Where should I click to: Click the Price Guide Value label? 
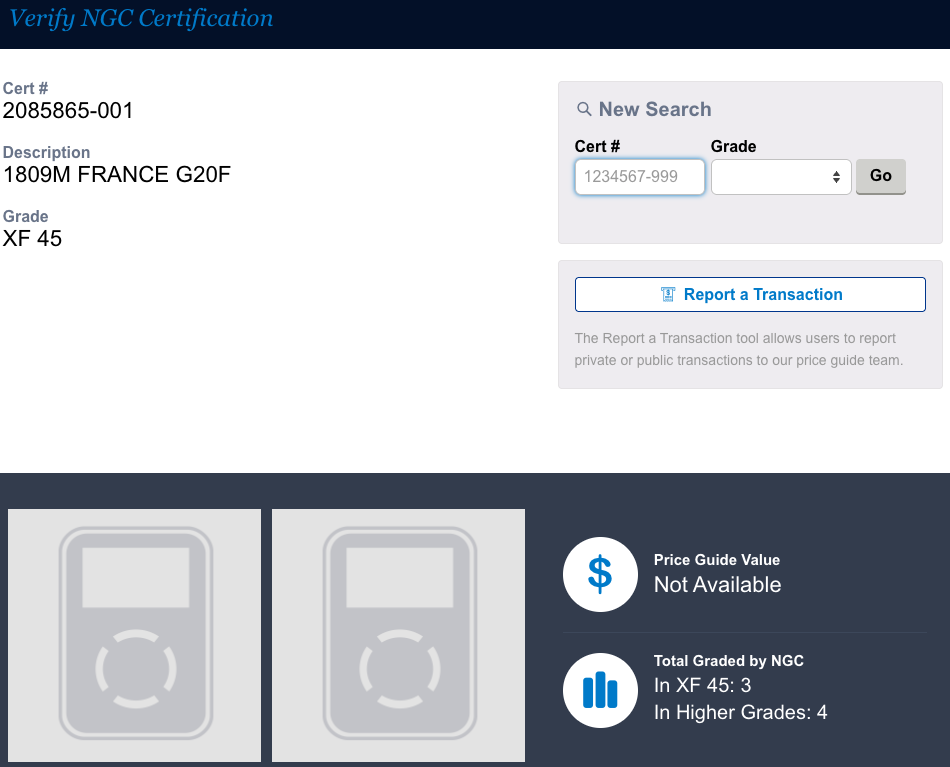[717, 560]
